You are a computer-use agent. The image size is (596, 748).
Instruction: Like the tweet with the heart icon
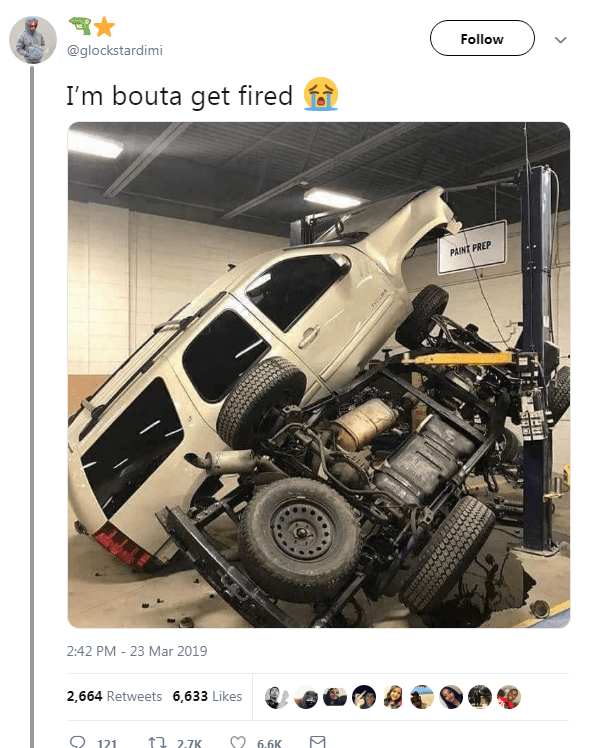238,742
